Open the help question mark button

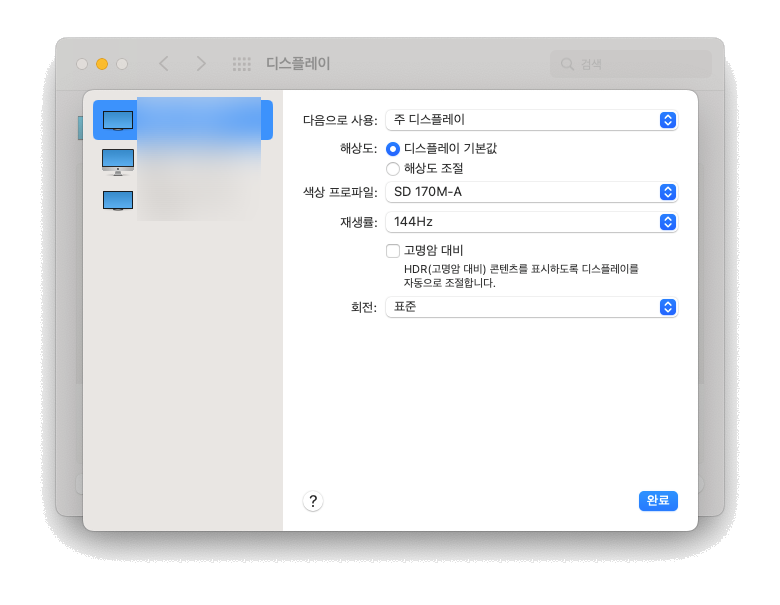pos(313,501)
